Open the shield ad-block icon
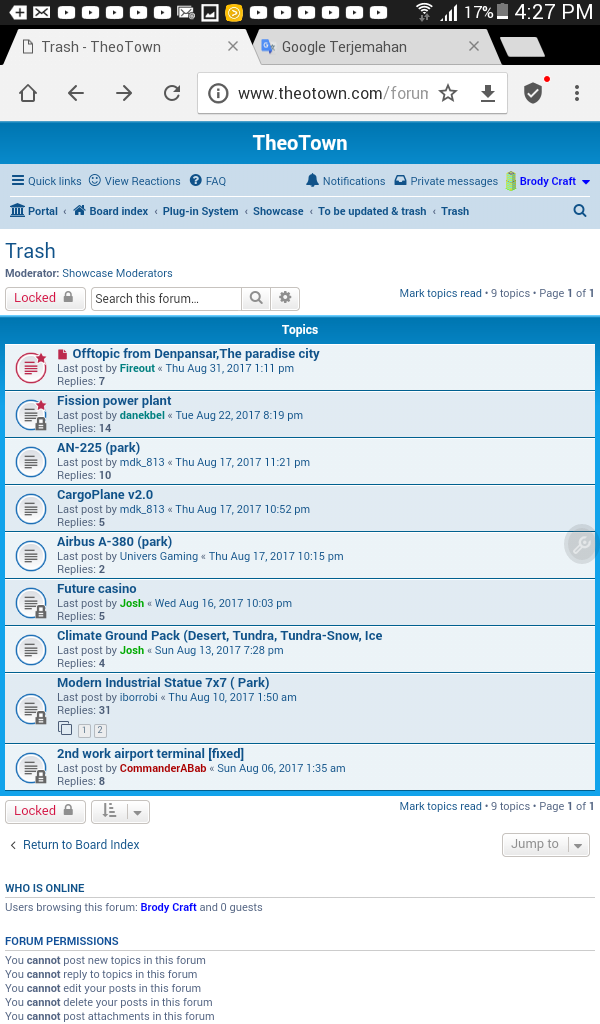 click(x=533, y=93)
